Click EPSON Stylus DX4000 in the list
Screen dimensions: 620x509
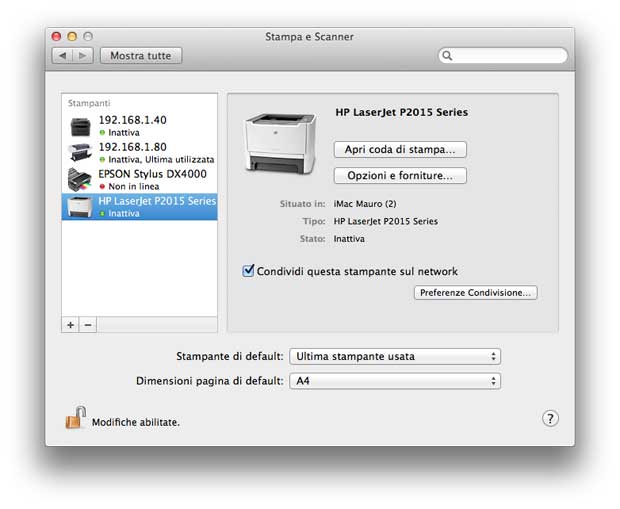pos(152,174)
